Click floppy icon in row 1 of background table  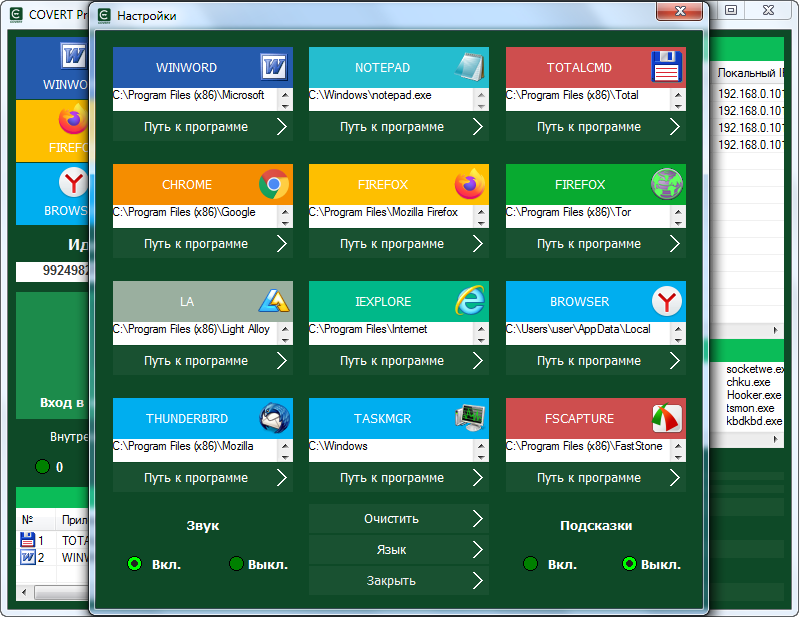[28, 540]
